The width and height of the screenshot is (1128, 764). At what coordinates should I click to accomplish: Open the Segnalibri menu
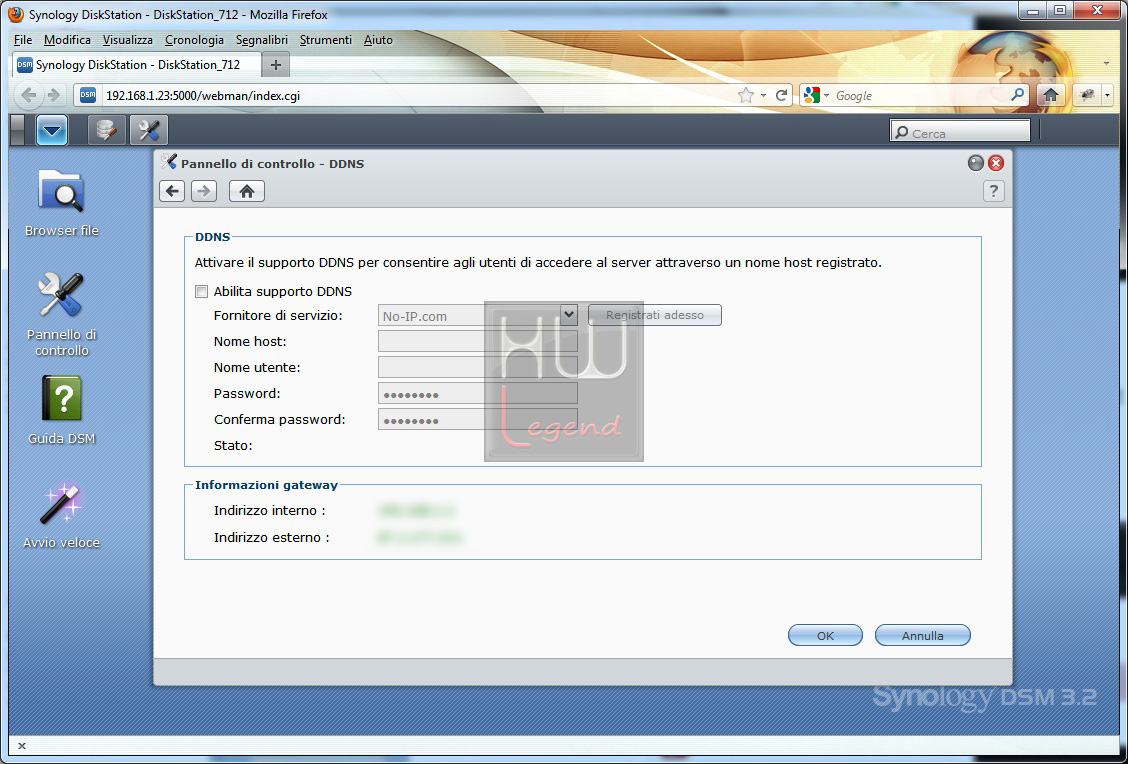262,40
